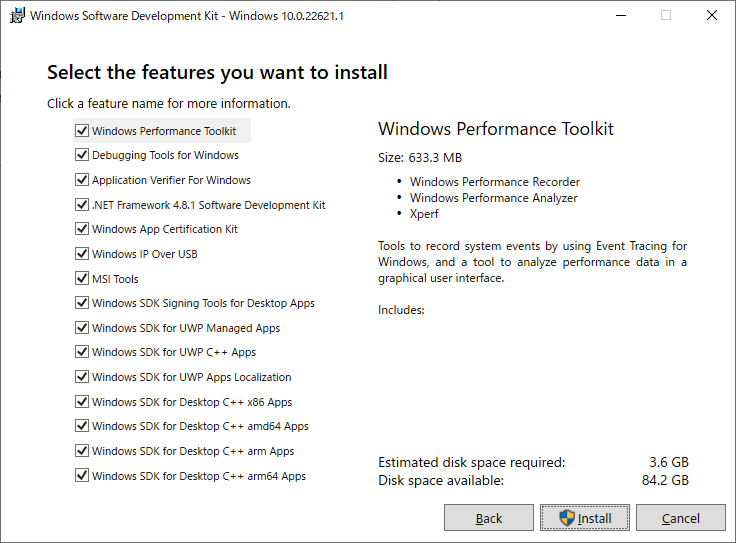
Task: Click the Windows Performance Toolkit details heading
Action: (496, 129)
